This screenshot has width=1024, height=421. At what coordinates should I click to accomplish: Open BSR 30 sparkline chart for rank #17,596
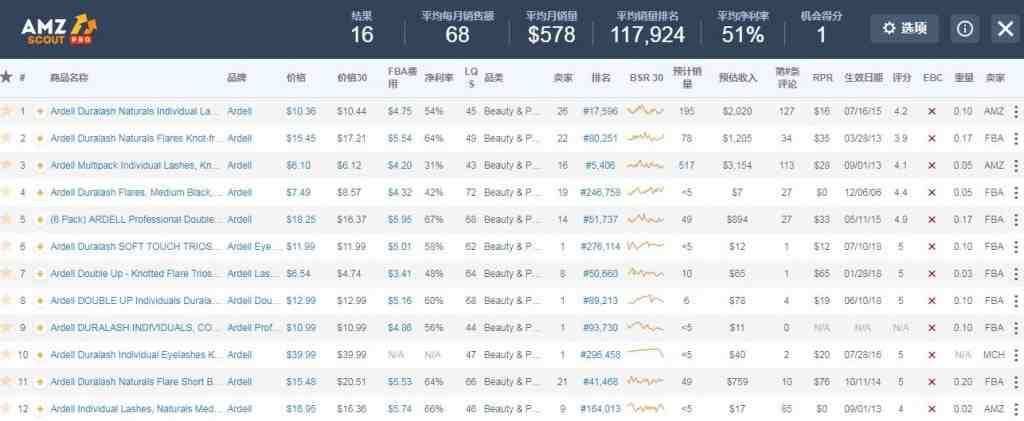point(645,111)
